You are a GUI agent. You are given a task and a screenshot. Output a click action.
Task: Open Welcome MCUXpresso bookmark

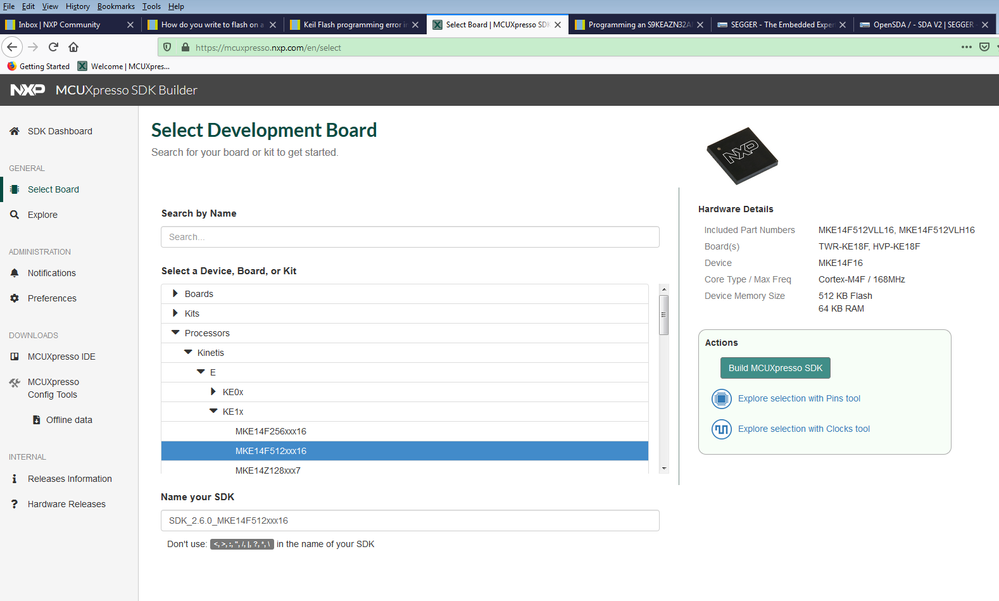pos(124,66)
